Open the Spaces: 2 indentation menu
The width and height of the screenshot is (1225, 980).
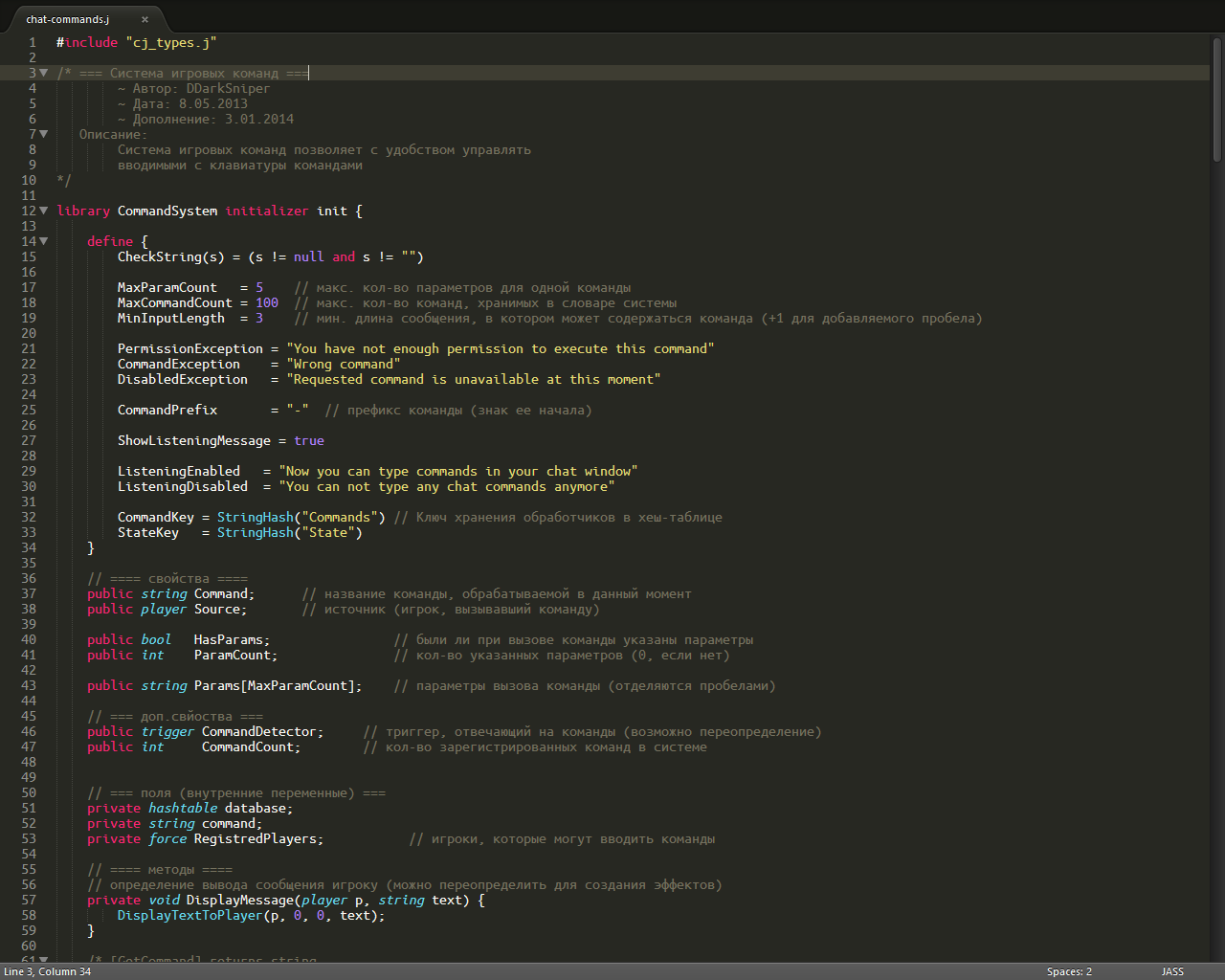[1069, 971]
